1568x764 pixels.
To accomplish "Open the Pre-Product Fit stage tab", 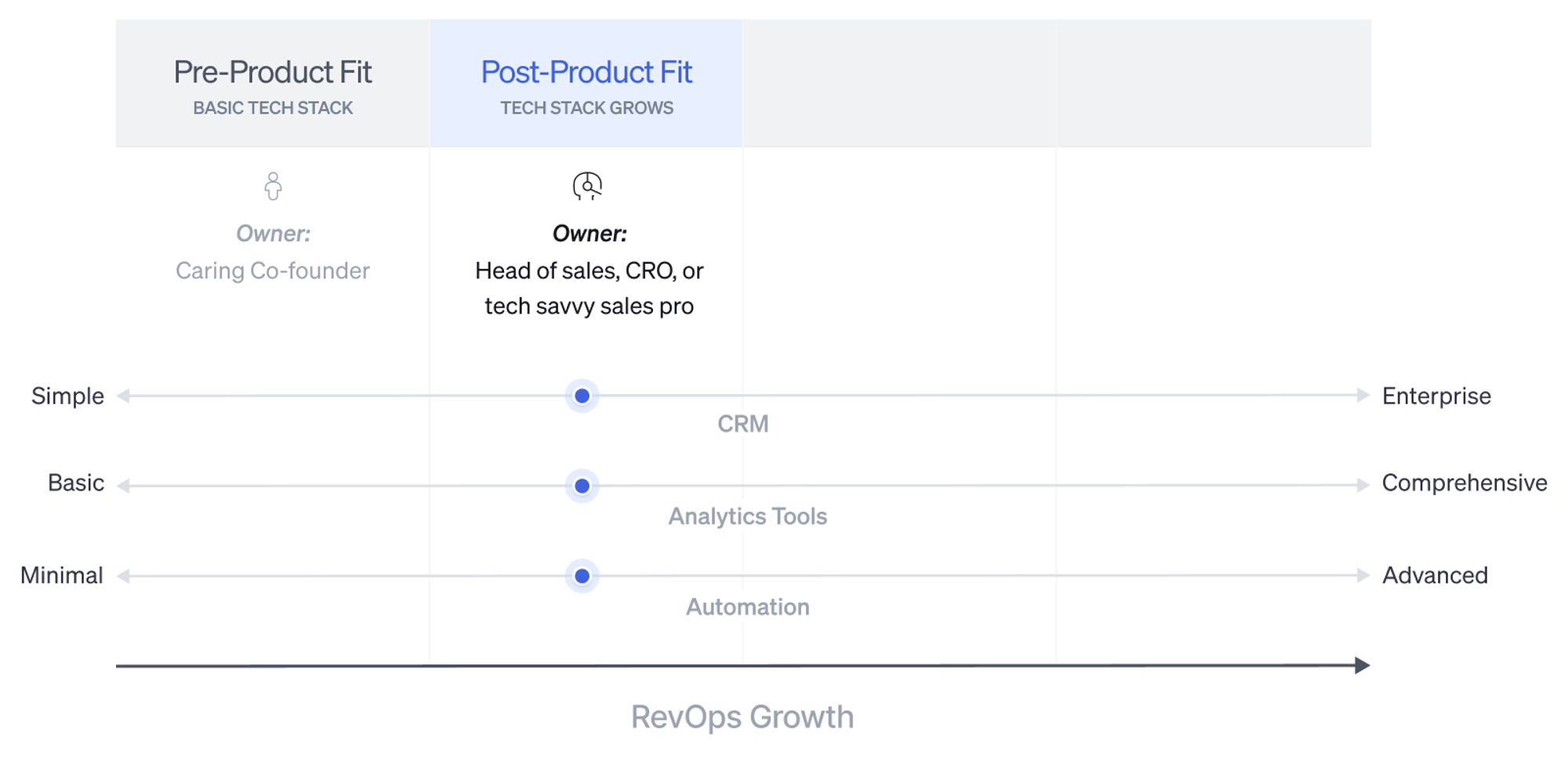I will [x=273, y=84].
